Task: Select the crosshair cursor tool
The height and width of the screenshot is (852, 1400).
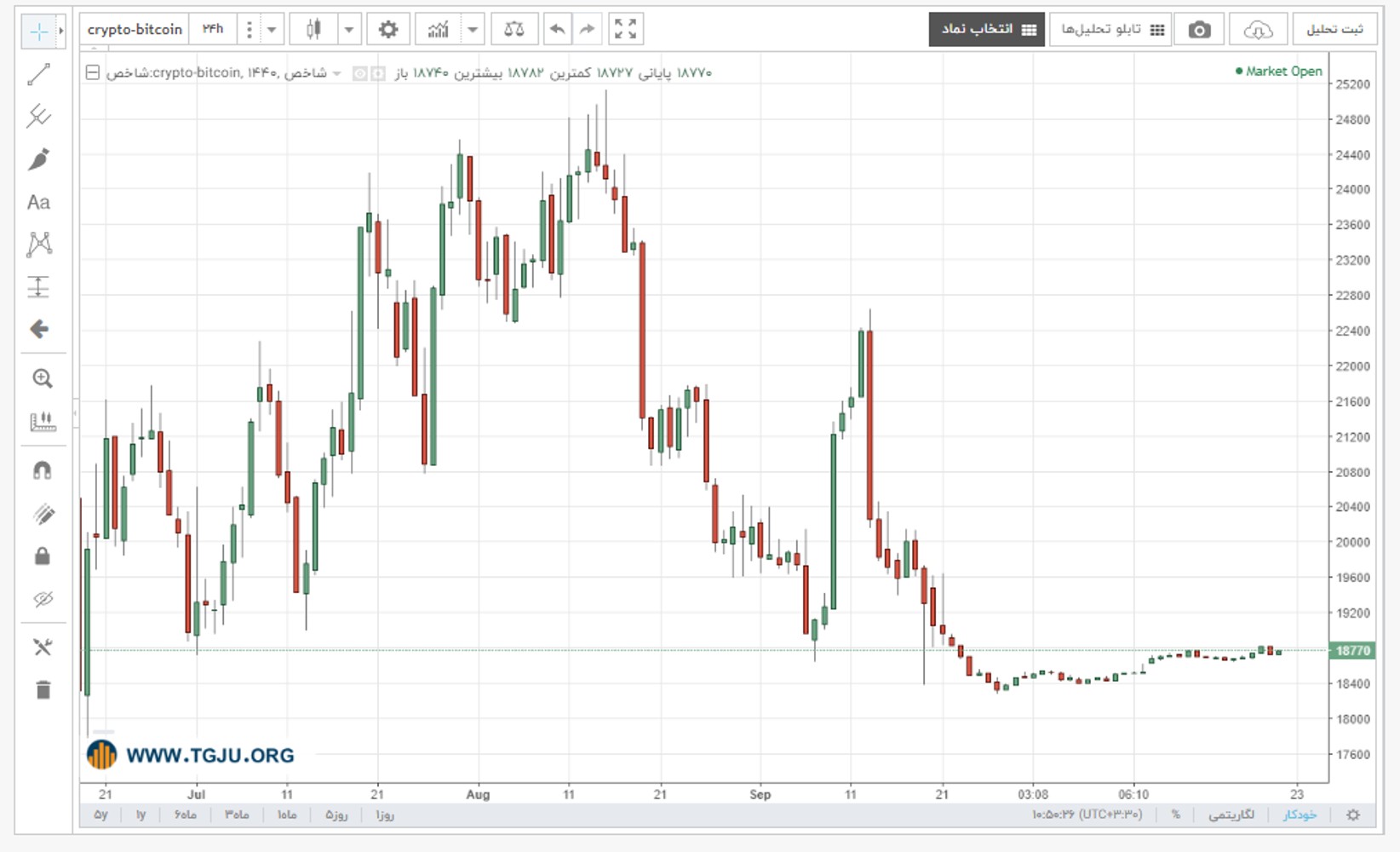Action: [x=38, y=32]
